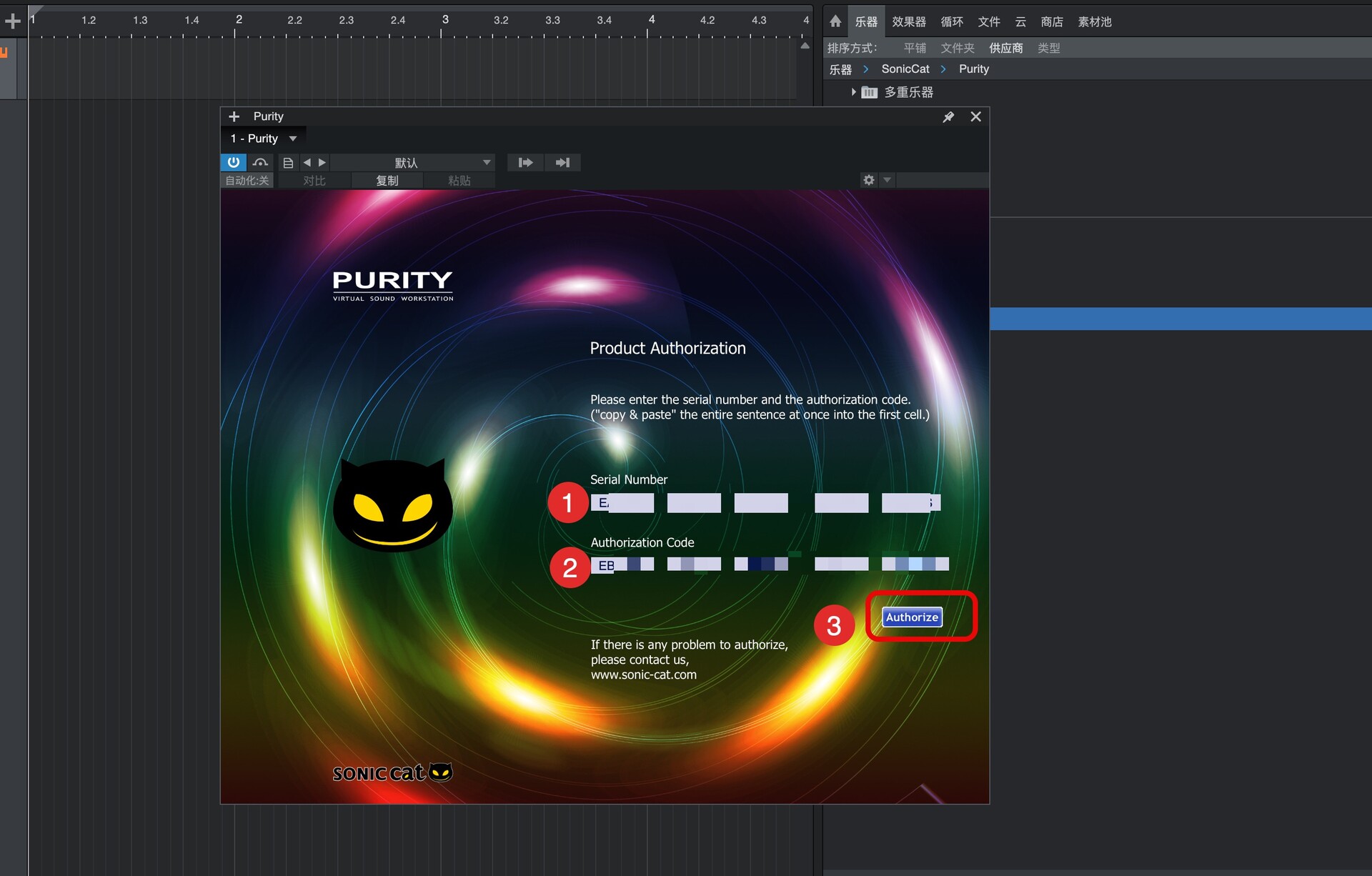
Task: Switch to the 循环 loops tab
Action: click(952, 21)
